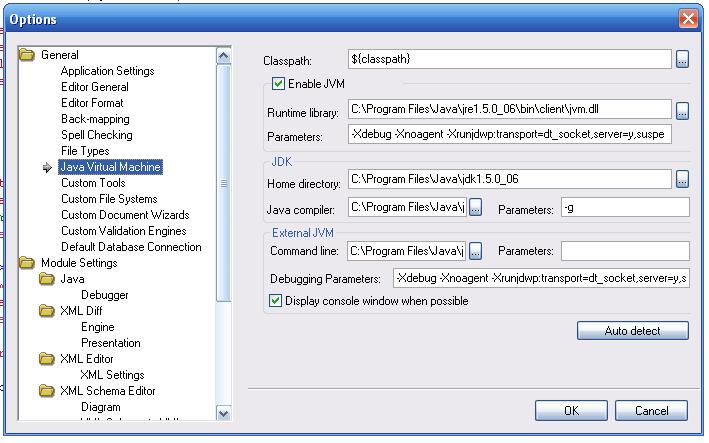Image resolution: width=709 pixels, height=443 pixels.
Task: Click the General folder icon
Action: (x=27, y=55)
